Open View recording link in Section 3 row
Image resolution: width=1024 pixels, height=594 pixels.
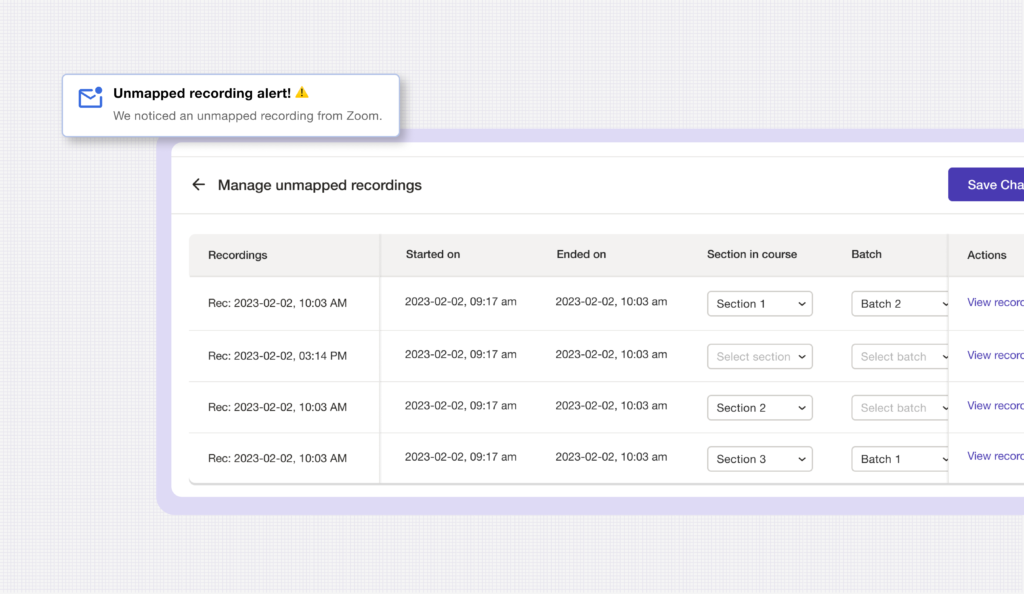pyautogui.click(x=995, y=456)
